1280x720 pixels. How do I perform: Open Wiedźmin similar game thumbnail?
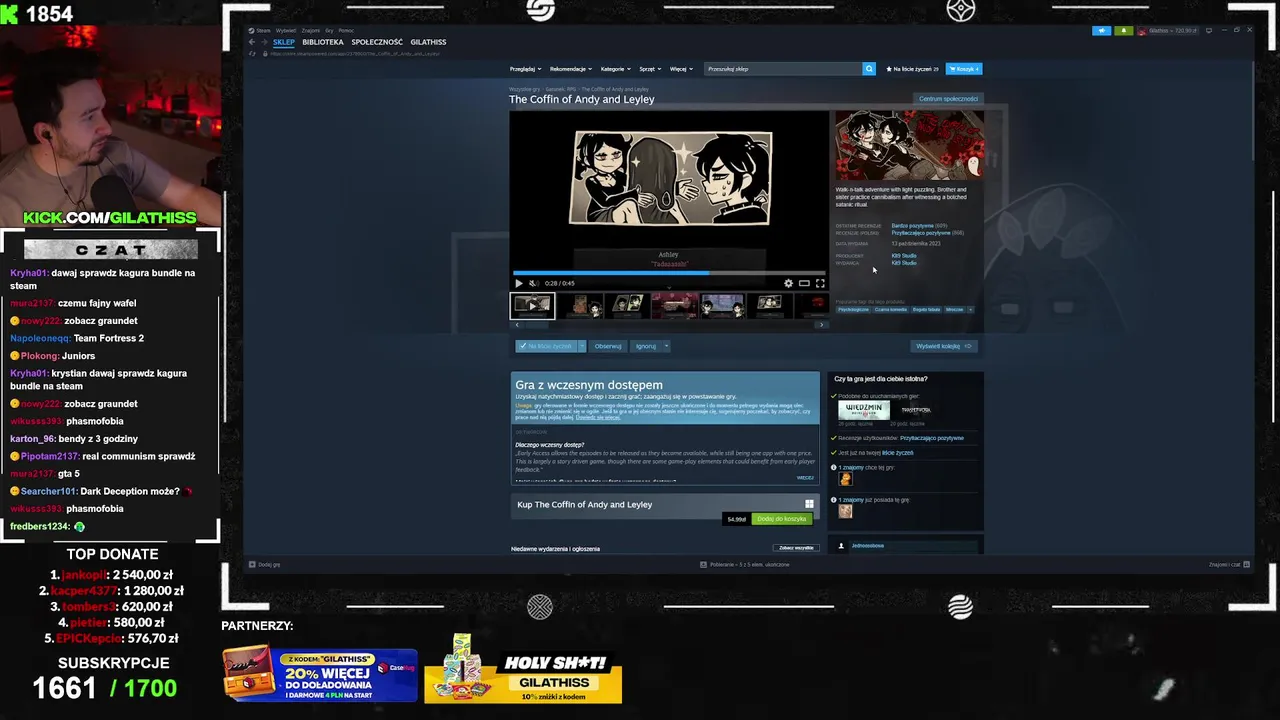point(864,409)
